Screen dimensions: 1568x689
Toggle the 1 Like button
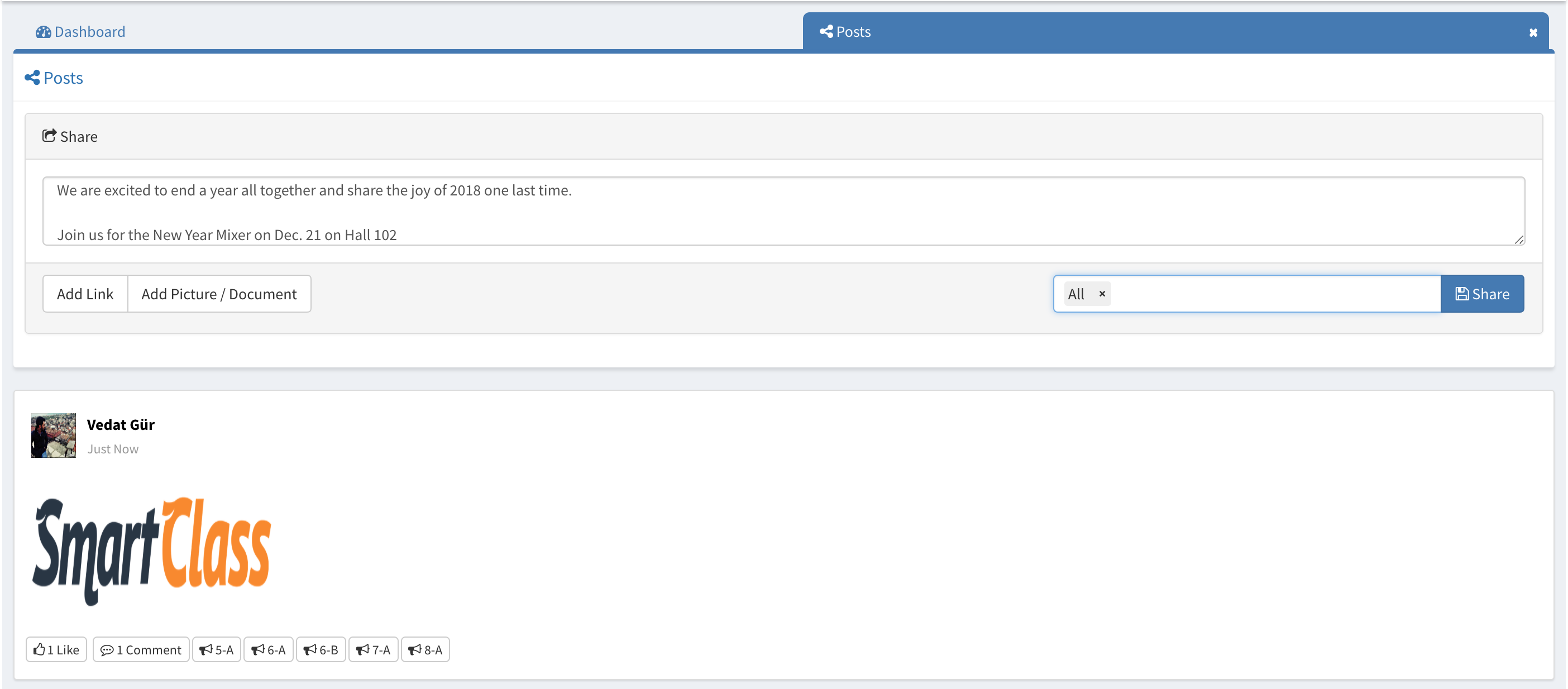[x=56, y=649]
